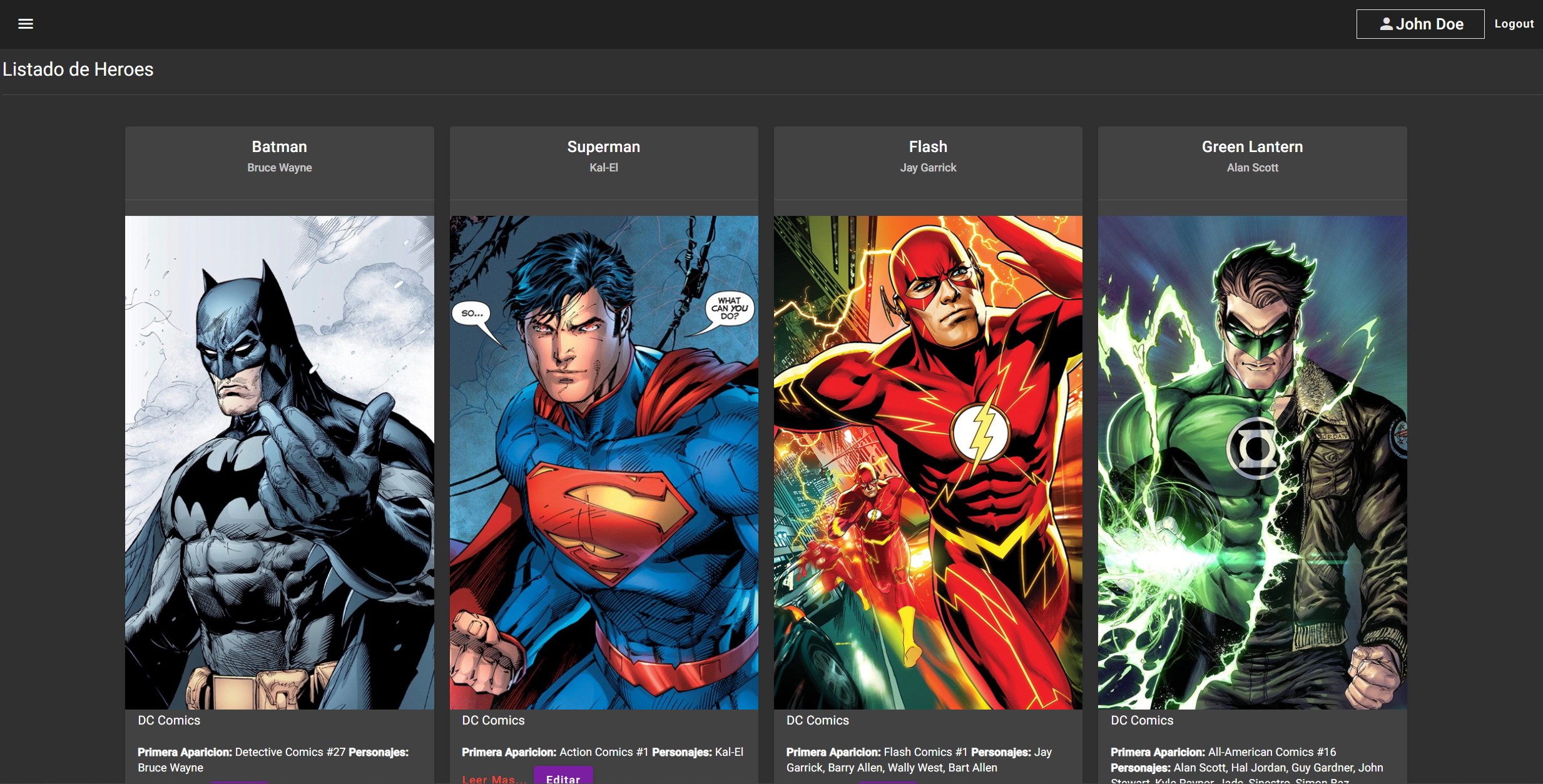The image size is (1543, 784).
Task: Click the Bruce Wayne subtitle
Action: coord(279,168)
